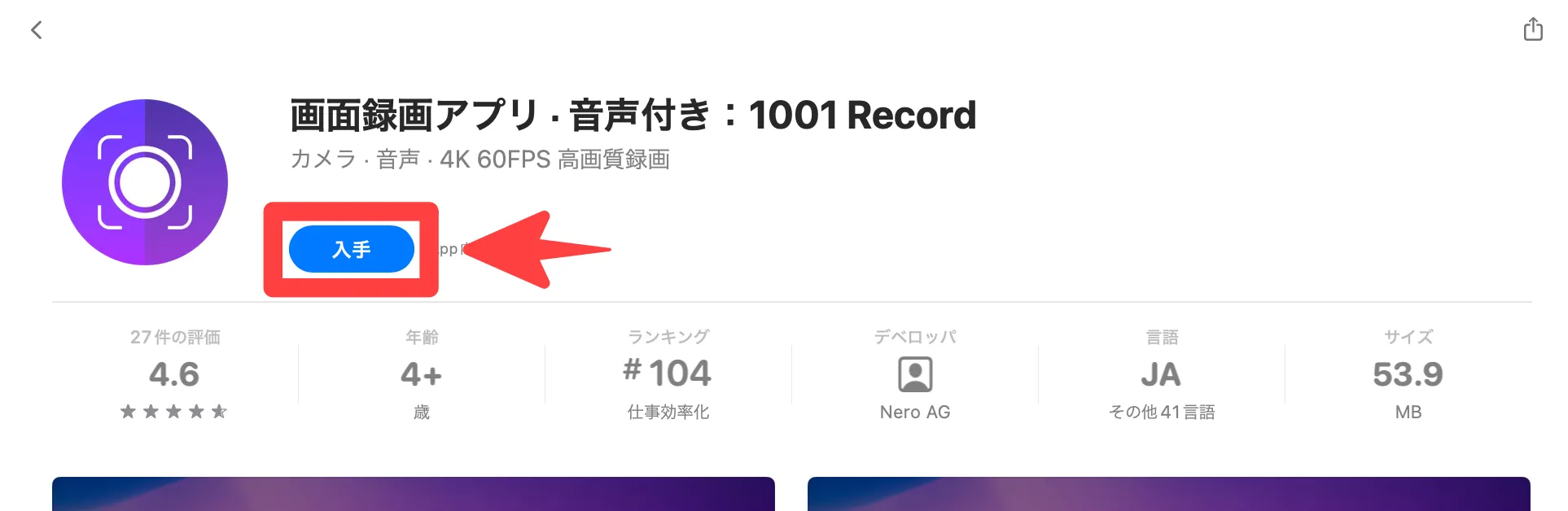The image size is (1568, 511).
Task: Click the blue 入手 download button
Action: coord(352,249)
